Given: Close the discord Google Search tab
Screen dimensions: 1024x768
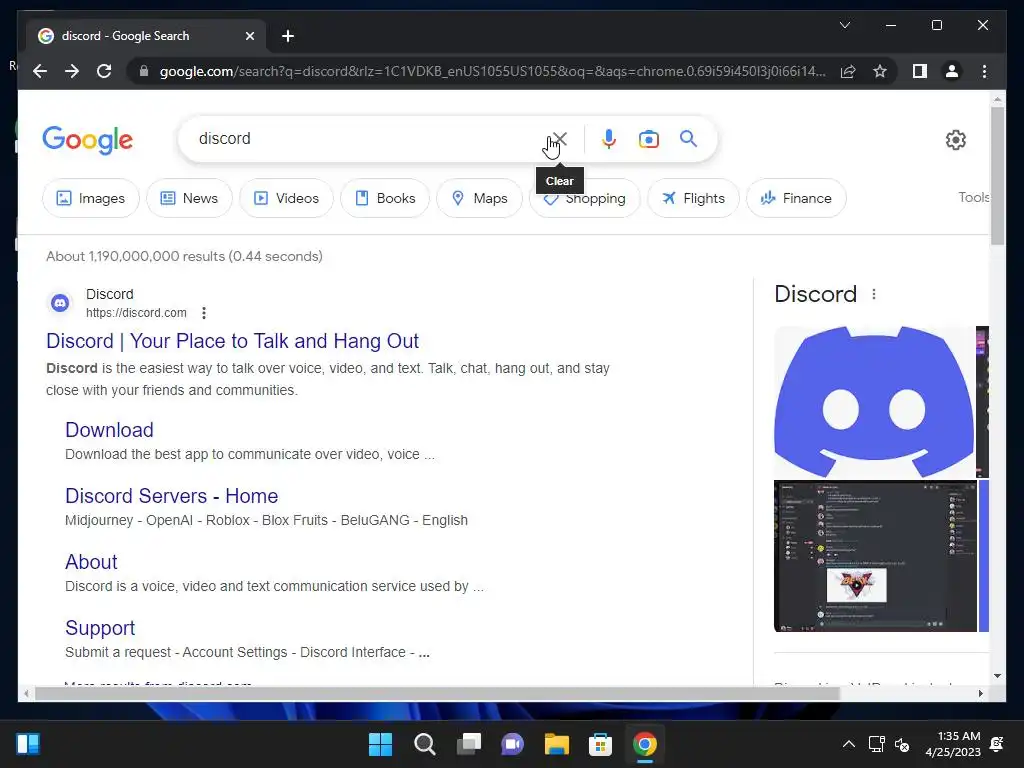Looking at the screenshot, I should click(x=249, y=36).
